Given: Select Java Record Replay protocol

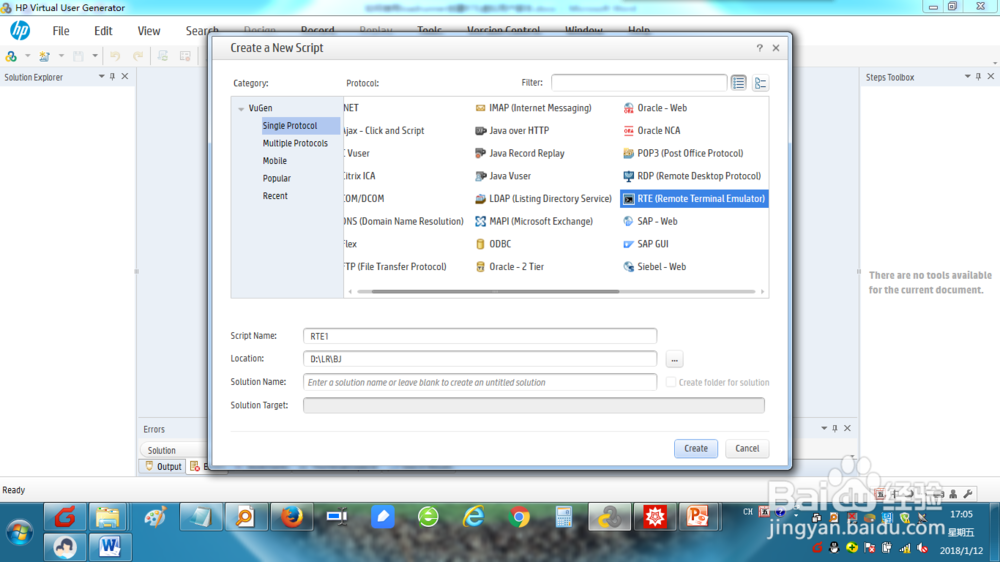Looking at the screenshot, I should pyautogui.click(x=520, y=153).
